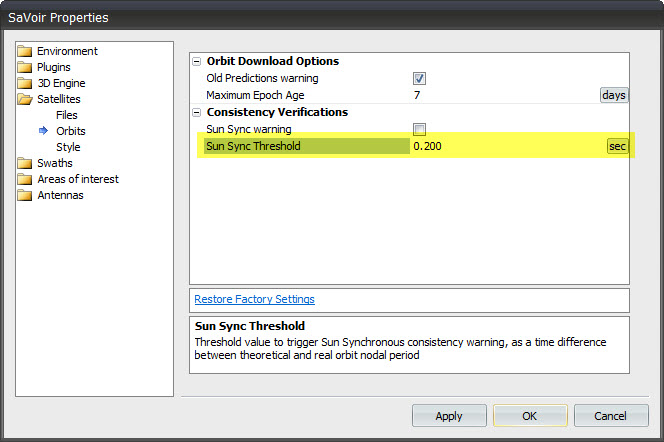Collapse the Consistency Verifications section
The image size is (664, 442).
coord(196,113)
